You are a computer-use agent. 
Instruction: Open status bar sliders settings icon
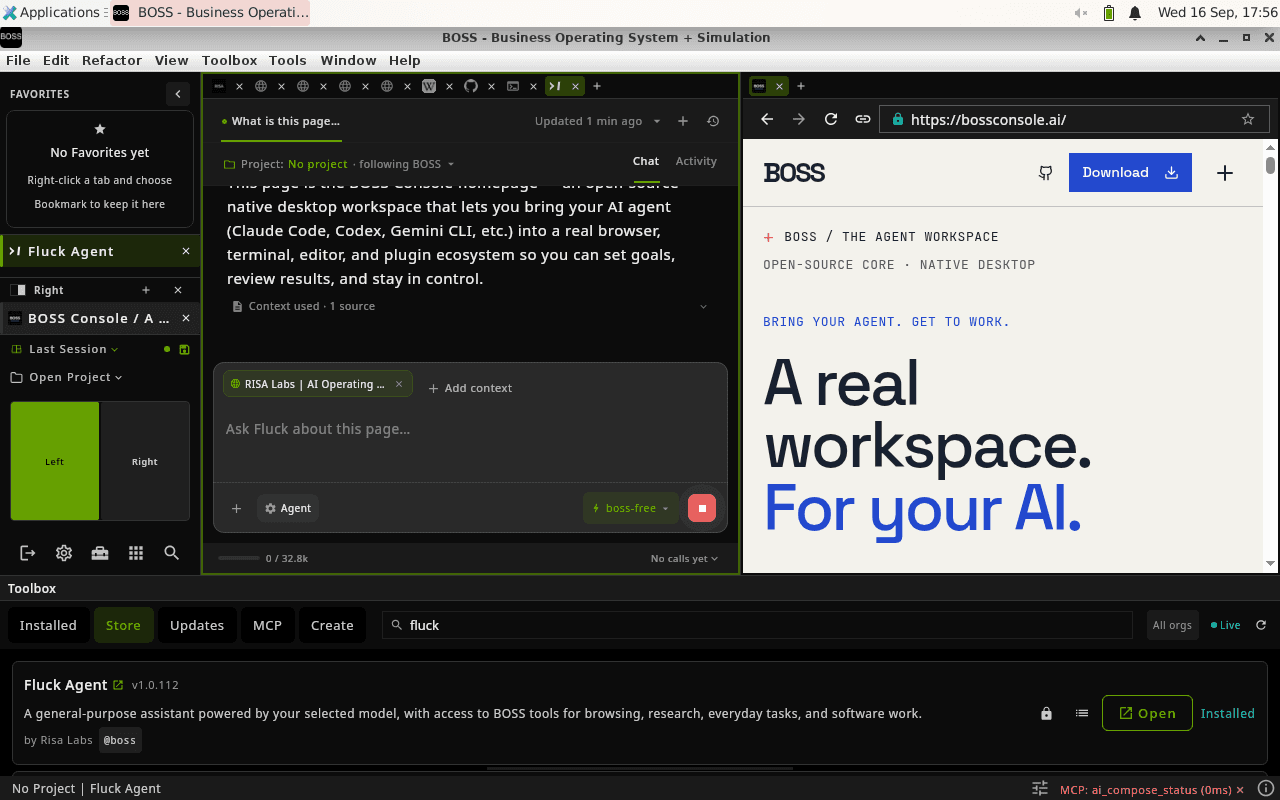tap(1040, 788)
